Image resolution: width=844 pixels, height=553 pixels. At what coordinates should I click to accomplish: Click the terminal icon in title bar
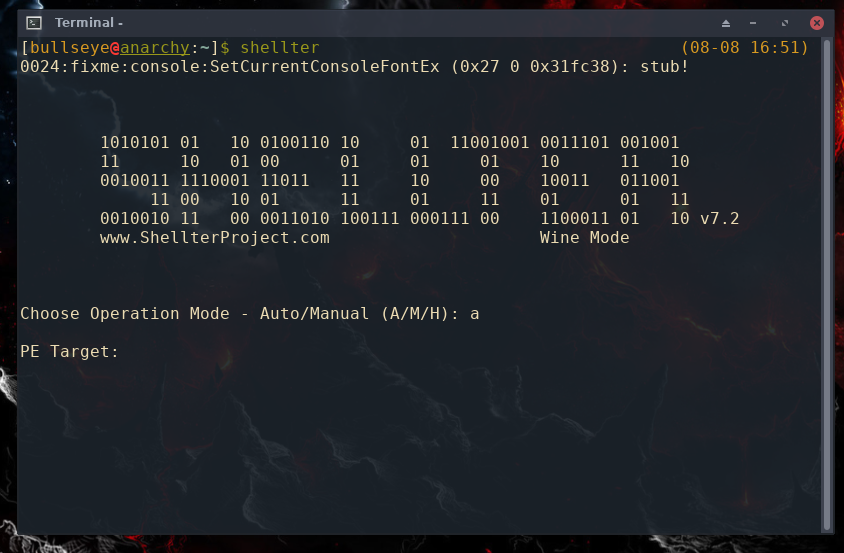point(34,23)
